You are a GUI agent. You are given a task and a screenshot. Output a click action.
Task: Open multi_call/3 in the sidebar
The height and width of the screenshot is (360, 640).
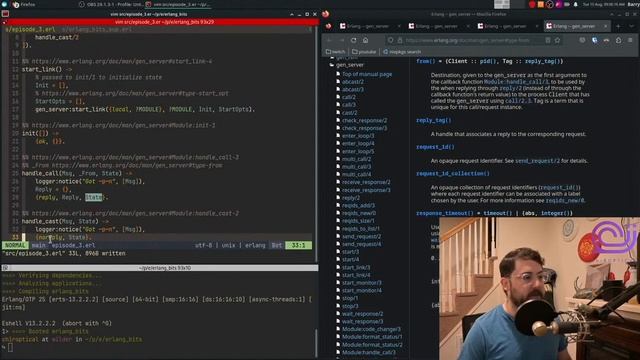tap(356, 167)
